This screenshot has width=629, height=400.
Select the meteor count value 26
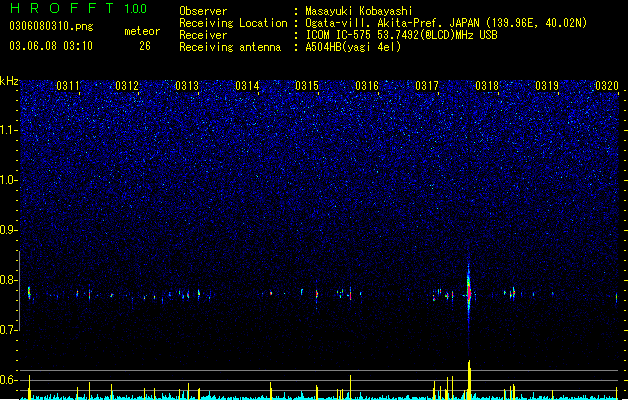[x=145, y=46]
